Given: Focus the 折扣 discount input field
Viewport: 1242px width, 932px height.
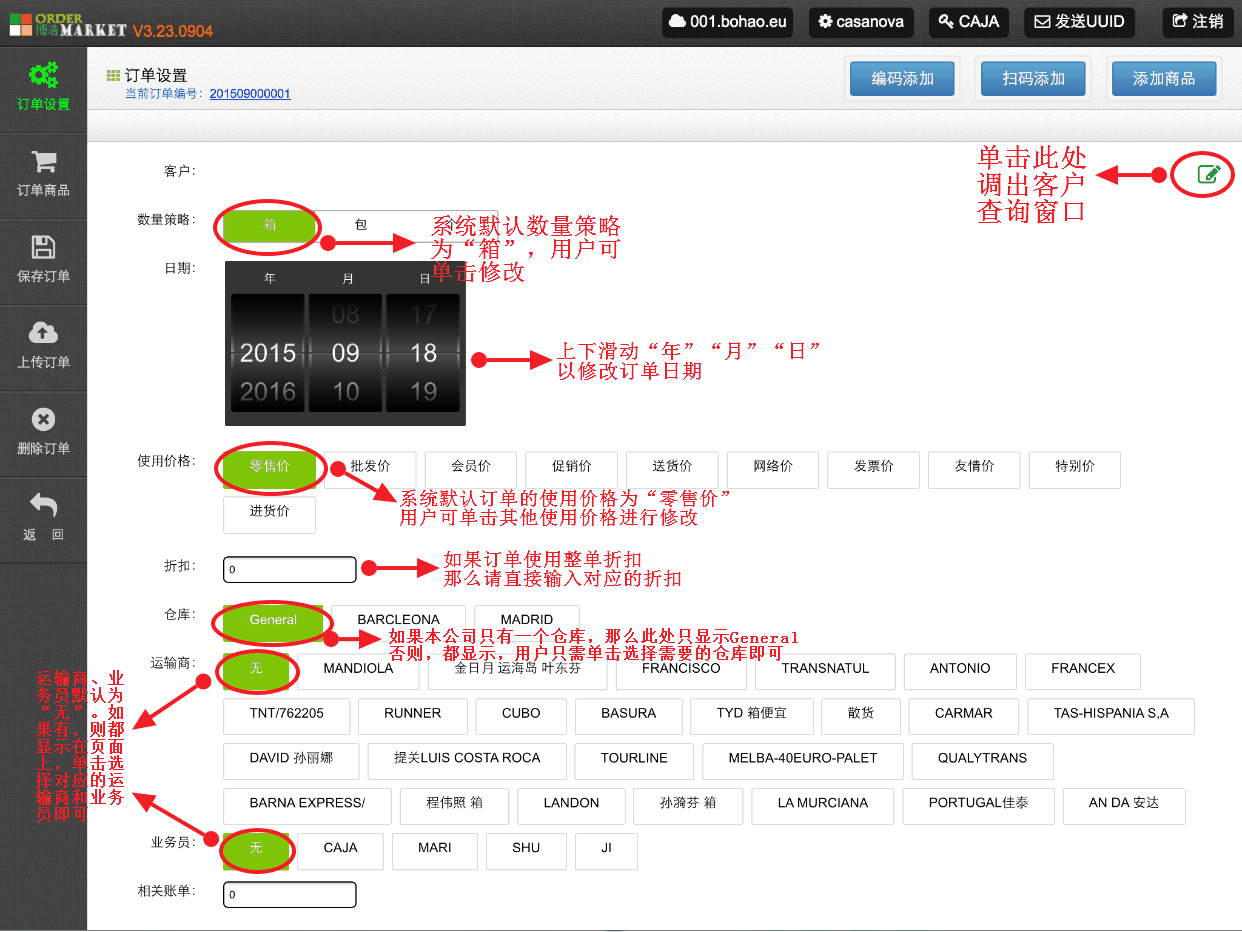Looking at the screenshot, I should (x=290, y=569).
